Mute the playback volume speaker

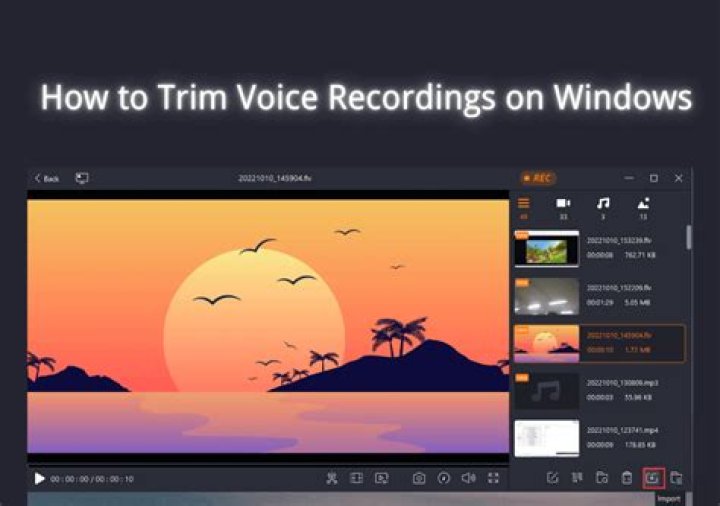pos(468,478)
